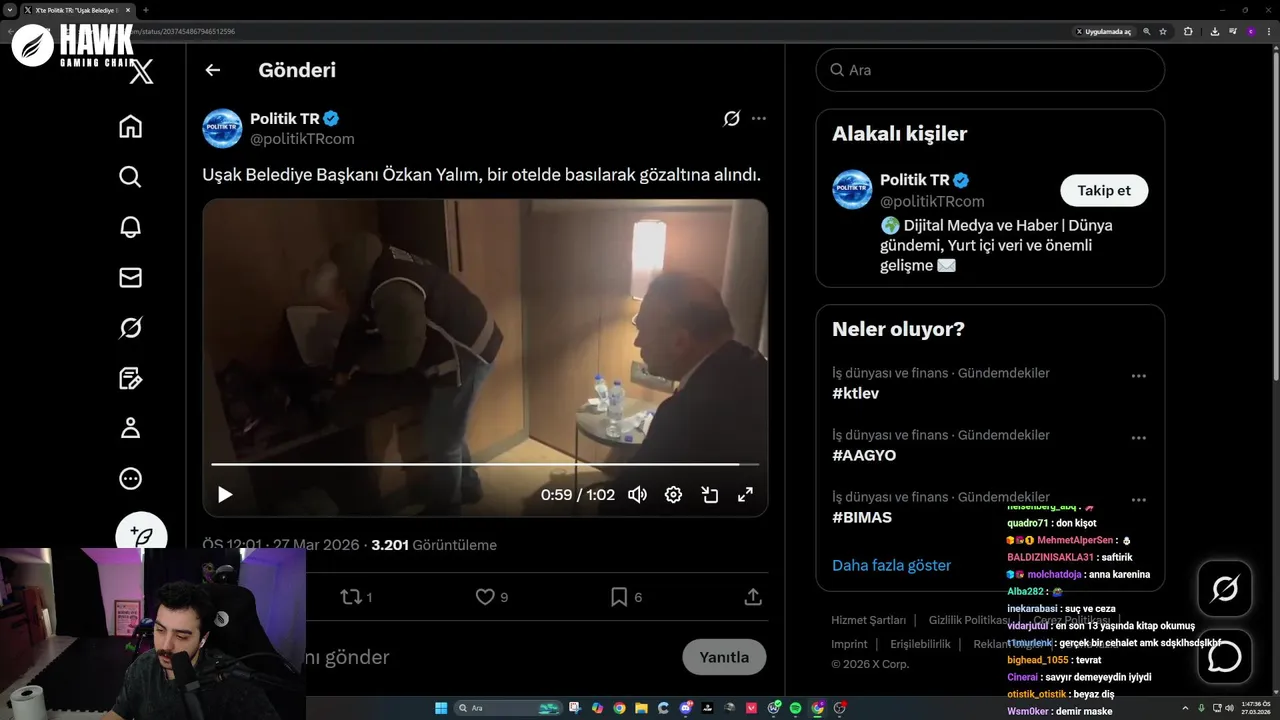This screenshot has height=720, width=1280.
Task: Open the post's three-dot more menu
Action: (x=759, y=119)
